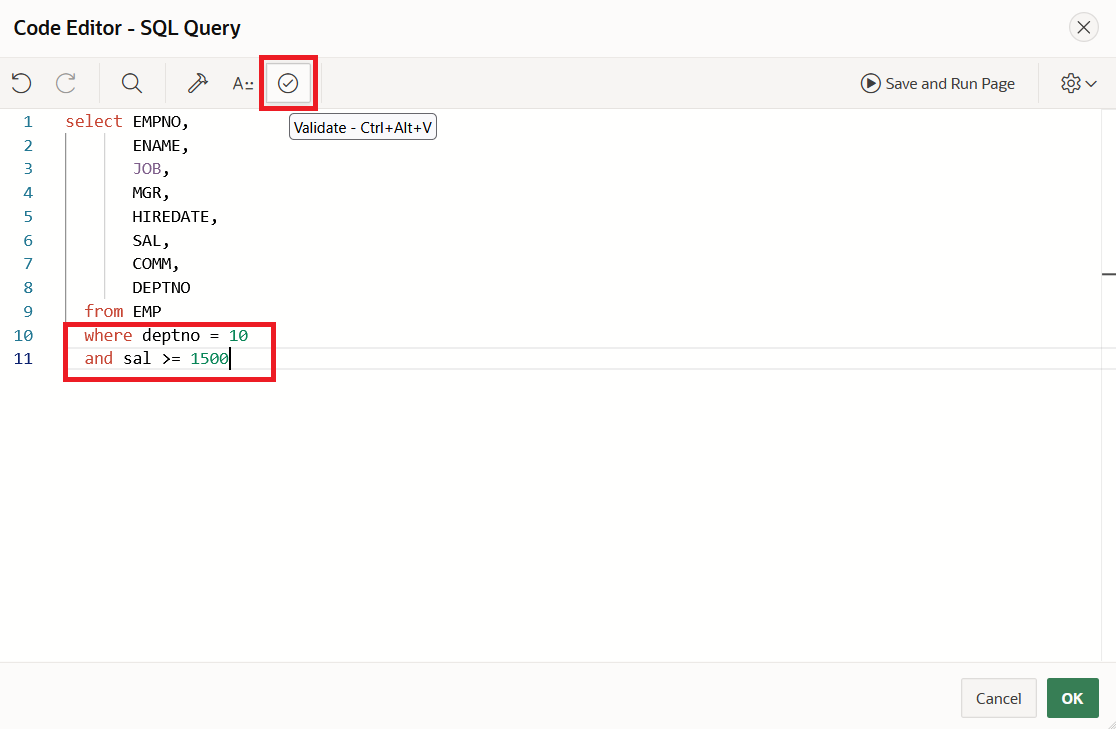Click the Cancel button
Image resolution: width=1116 pixels, height=729 pixels.
click(x=998, y=698)
